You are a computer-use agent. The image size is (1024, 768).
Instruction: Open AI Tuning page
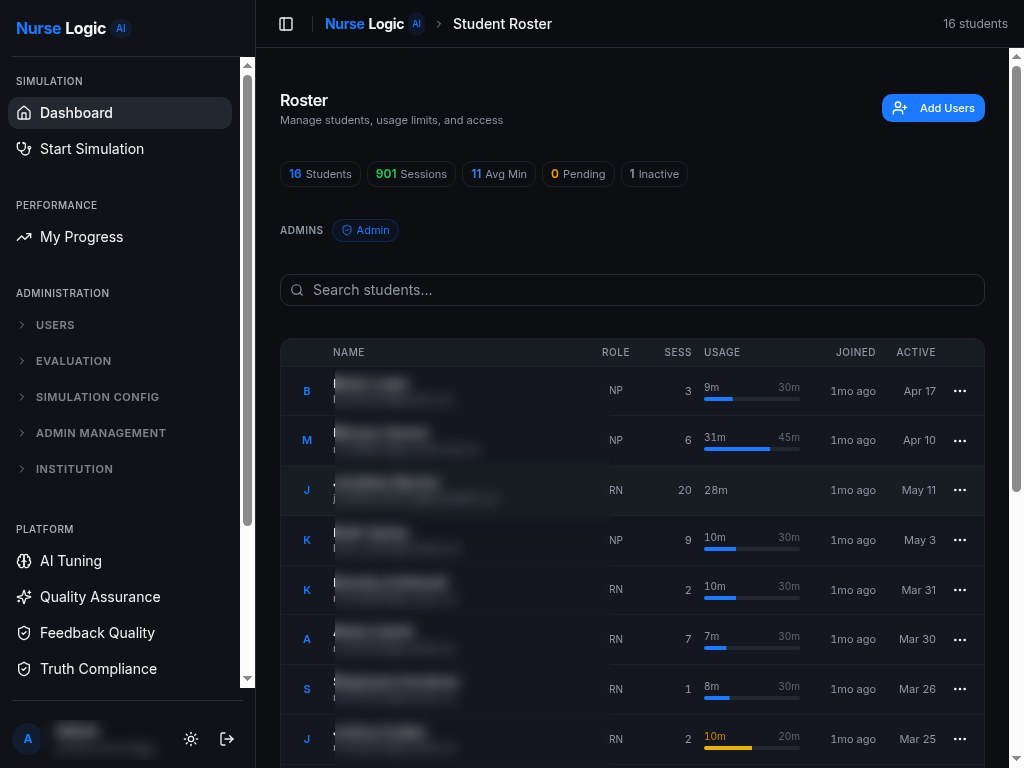click(120, 561)
